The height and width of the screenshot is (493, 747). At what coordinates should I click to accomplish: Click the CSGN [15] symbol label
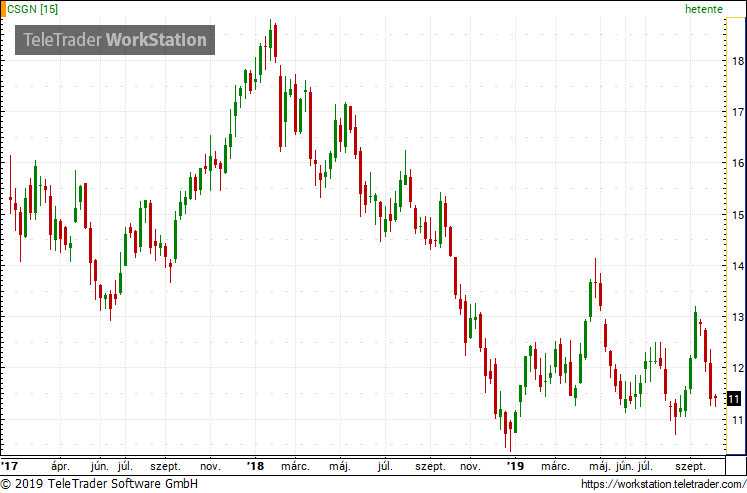click(x=32, y=9)
